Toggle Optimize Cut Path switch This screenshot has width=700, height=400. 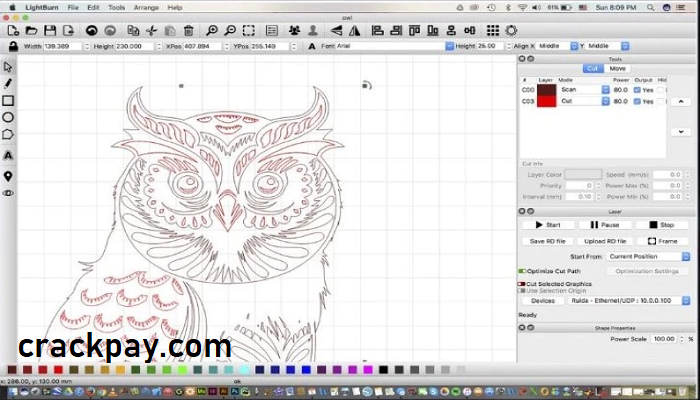click(521, 271)
